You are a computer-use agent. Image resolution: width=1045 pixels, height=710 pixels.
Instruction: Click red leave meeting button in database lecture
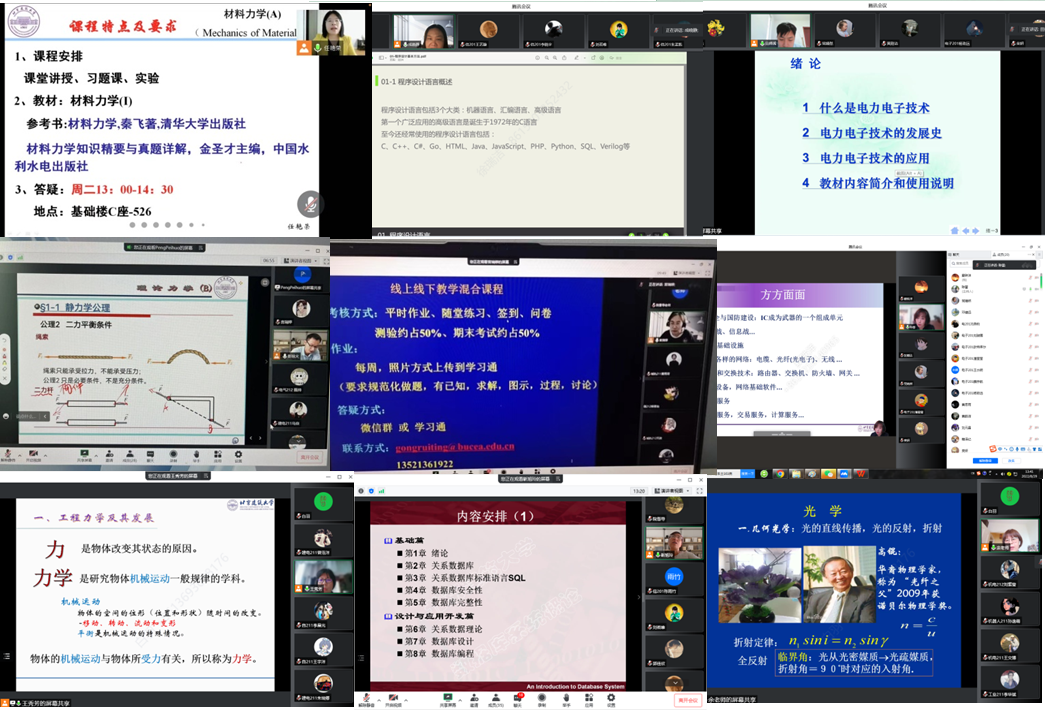click(688, 699)
